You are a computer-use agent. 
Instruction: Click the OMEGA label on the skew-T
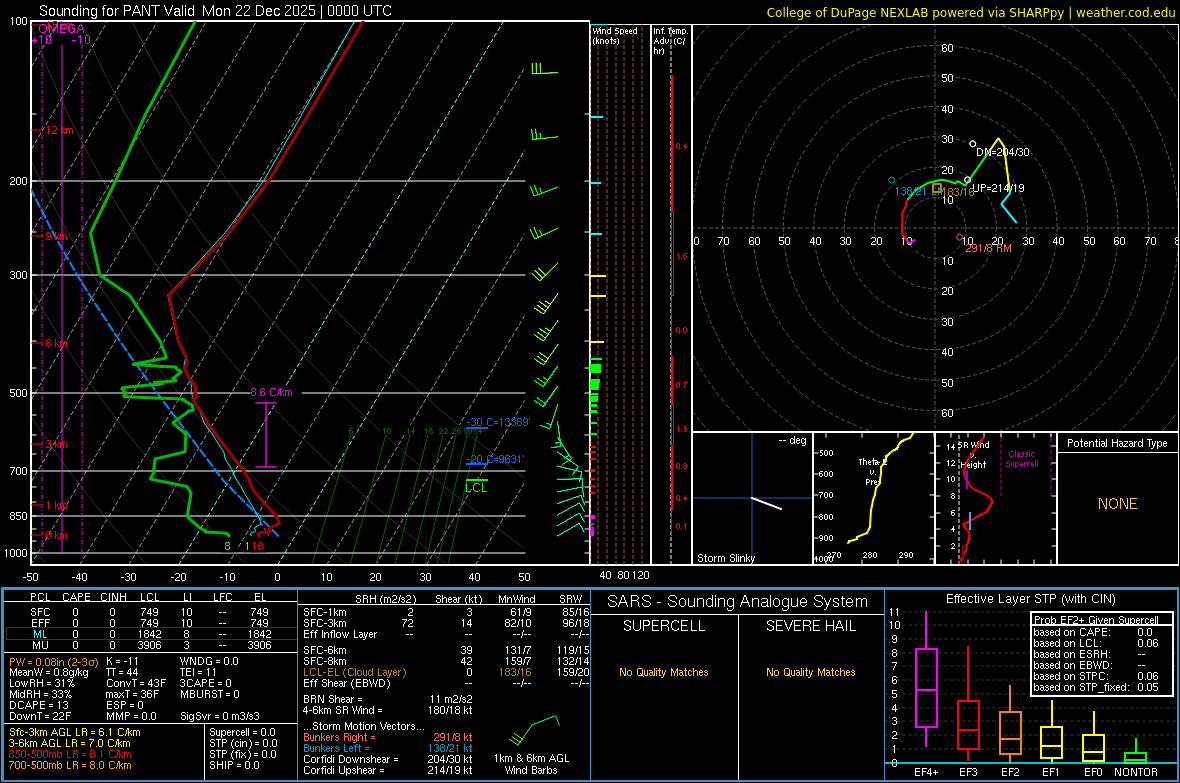click(61, 29)
